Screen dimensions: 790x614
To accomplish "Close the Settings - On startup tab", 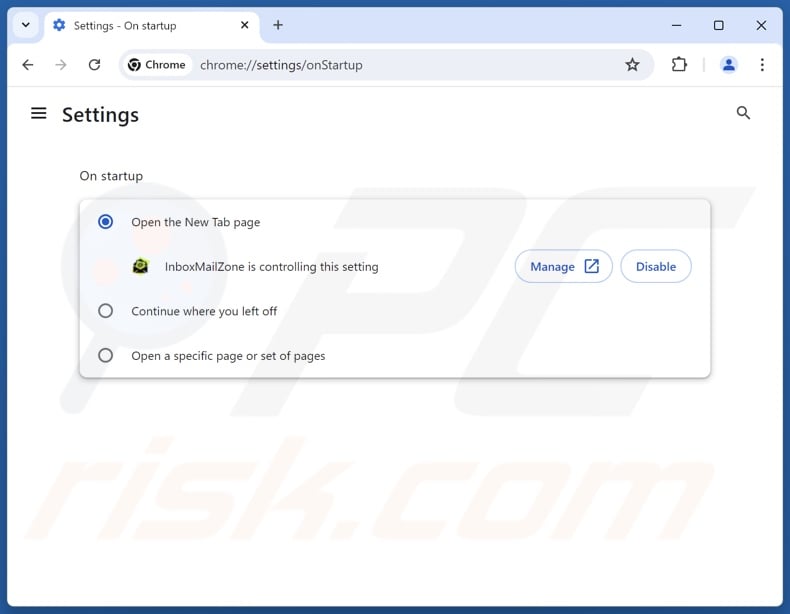I will click(x=245, y=25).
